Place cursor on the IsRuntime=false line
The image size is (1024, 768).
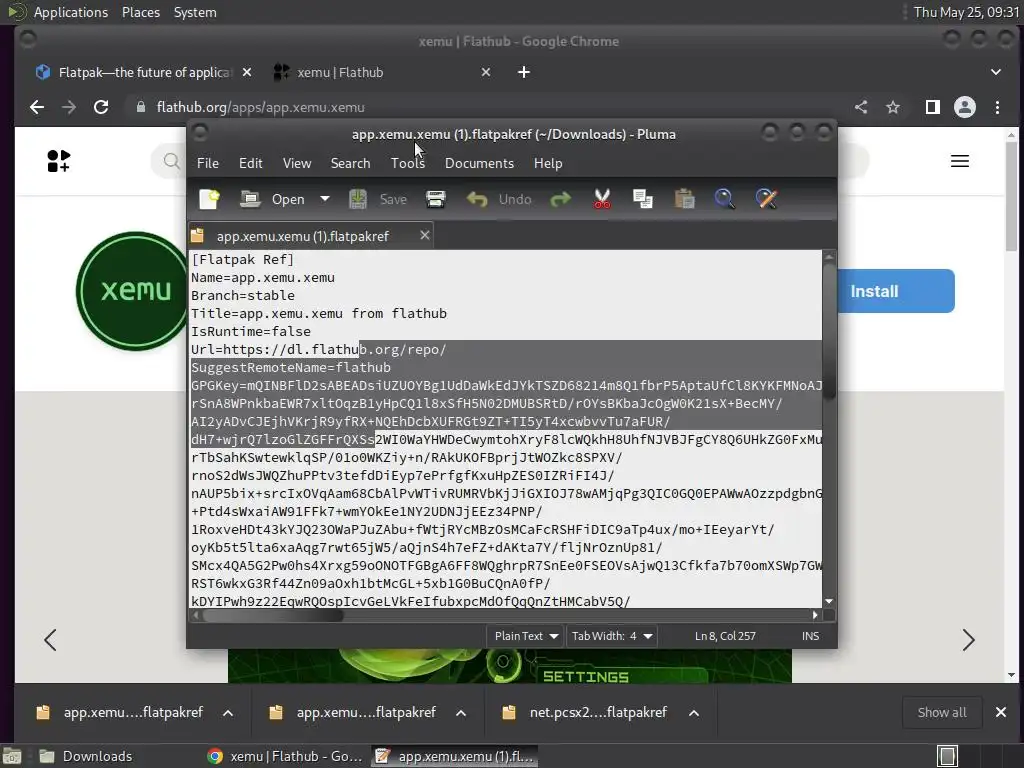pos(251,331)
